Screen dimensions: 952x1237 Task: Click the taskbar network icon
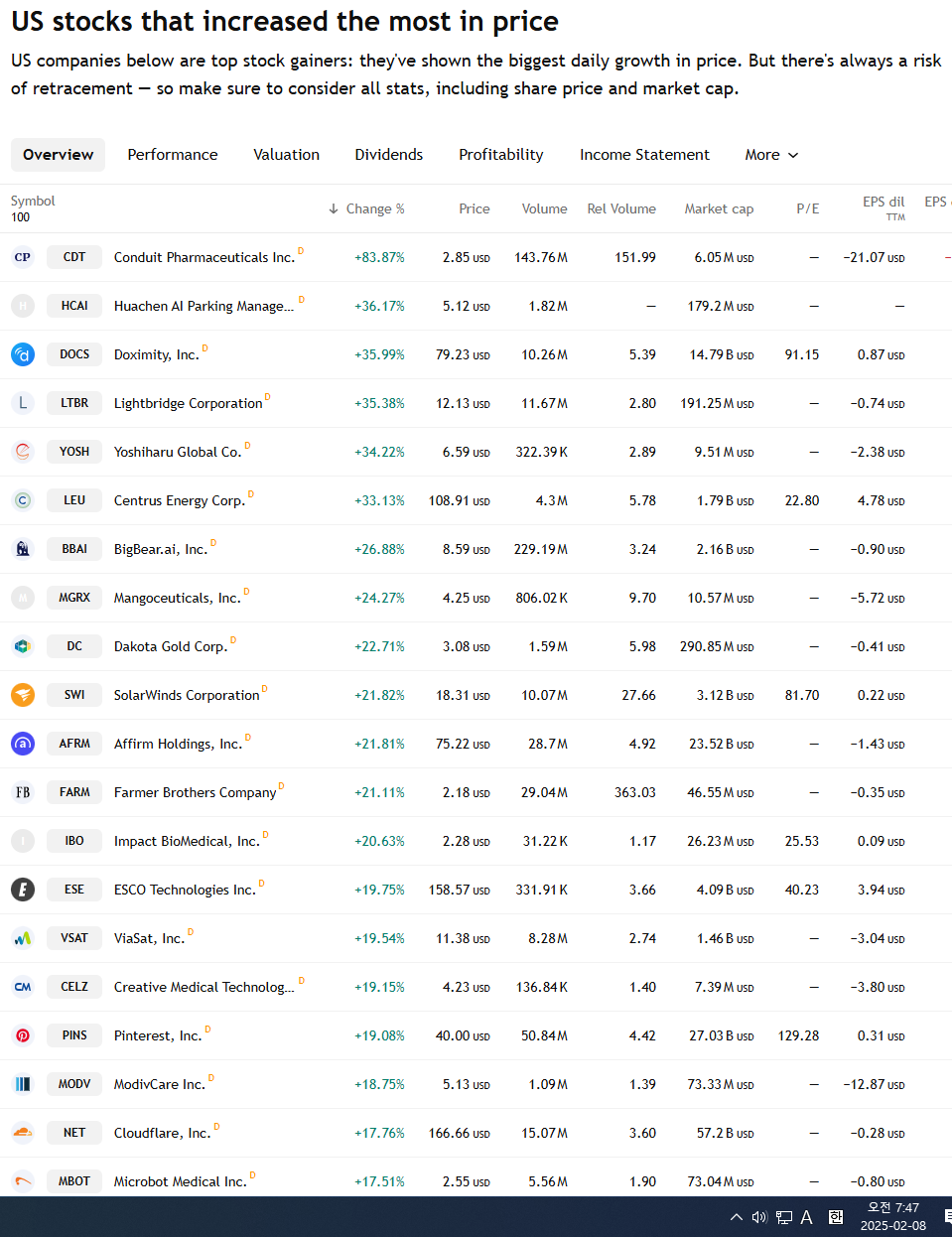tap(784, 1217)
